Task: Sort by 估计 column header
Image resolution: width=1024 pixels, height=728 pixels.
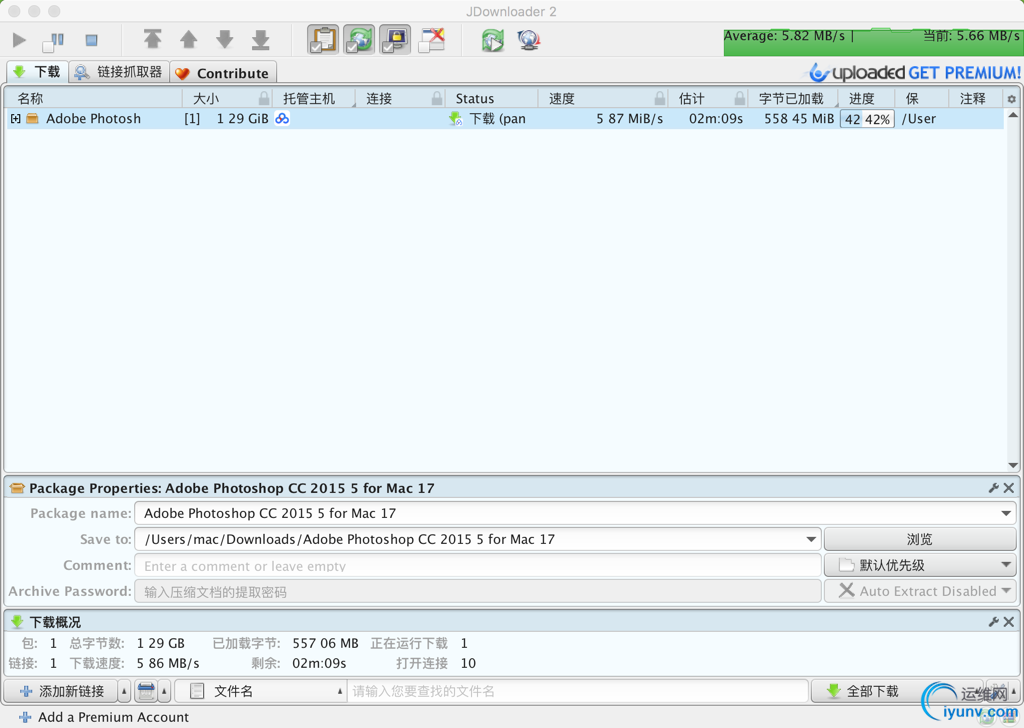Action: pos(708,99)
